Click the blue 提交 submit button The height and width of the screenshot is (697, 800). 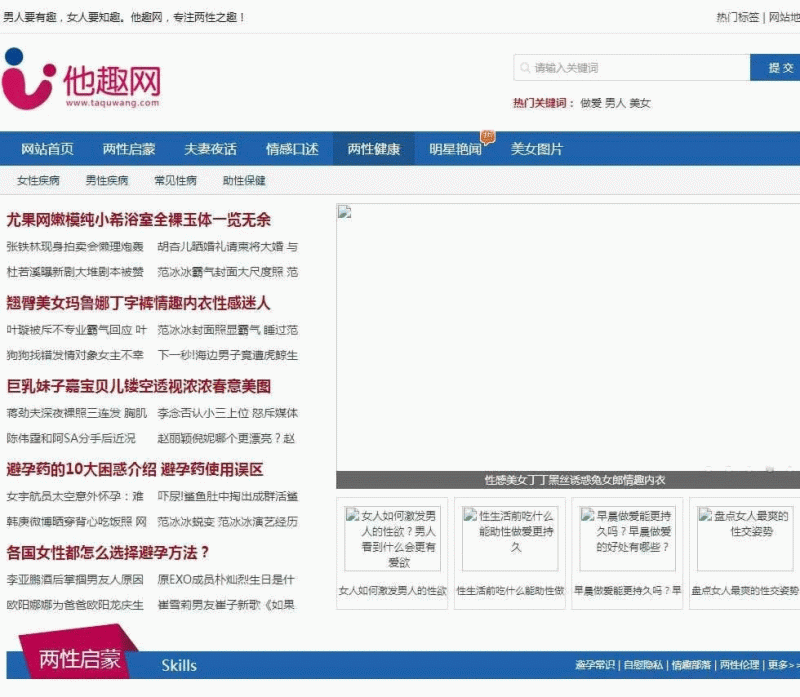coord(778,68)
